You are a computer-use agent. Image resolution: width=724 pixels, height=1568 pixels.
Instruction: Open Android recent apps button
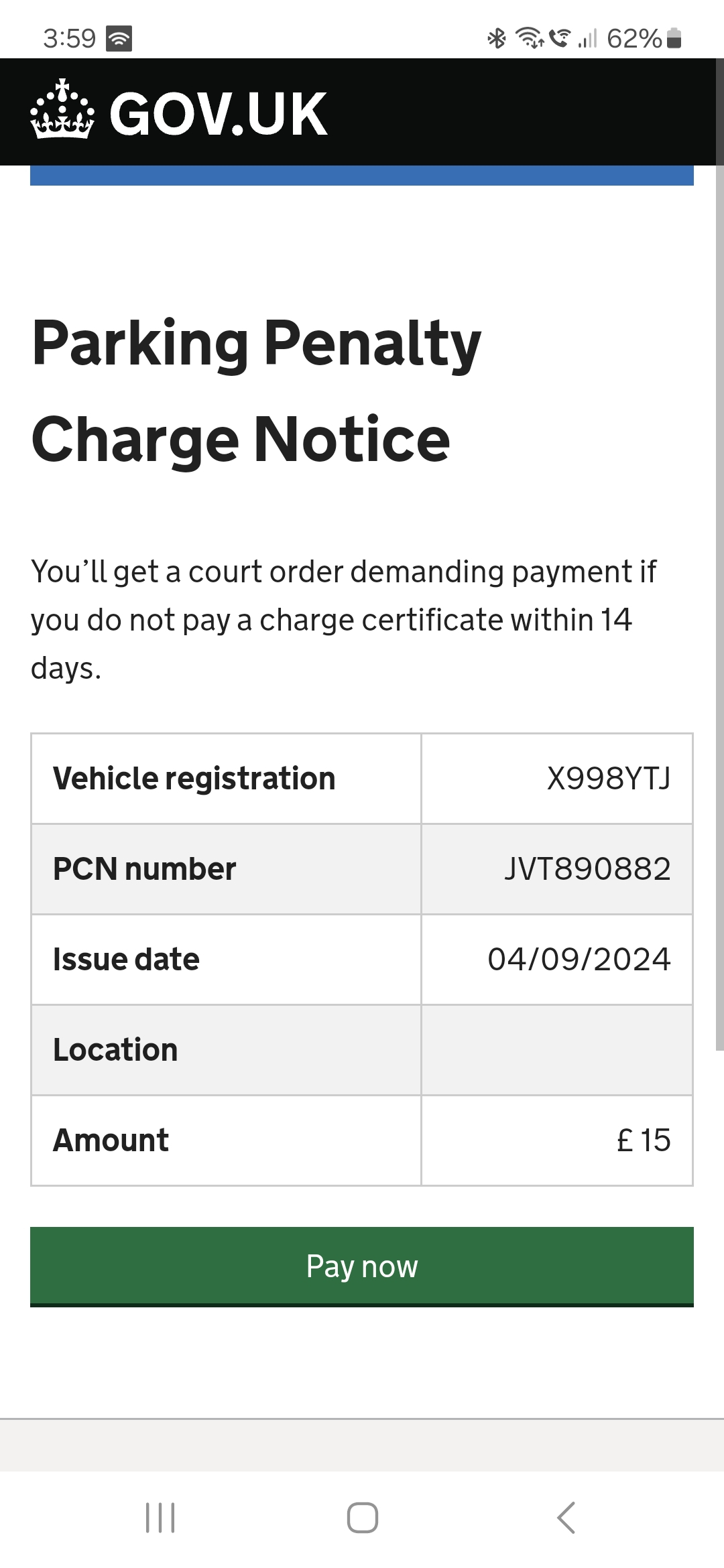coord(160,1518)
